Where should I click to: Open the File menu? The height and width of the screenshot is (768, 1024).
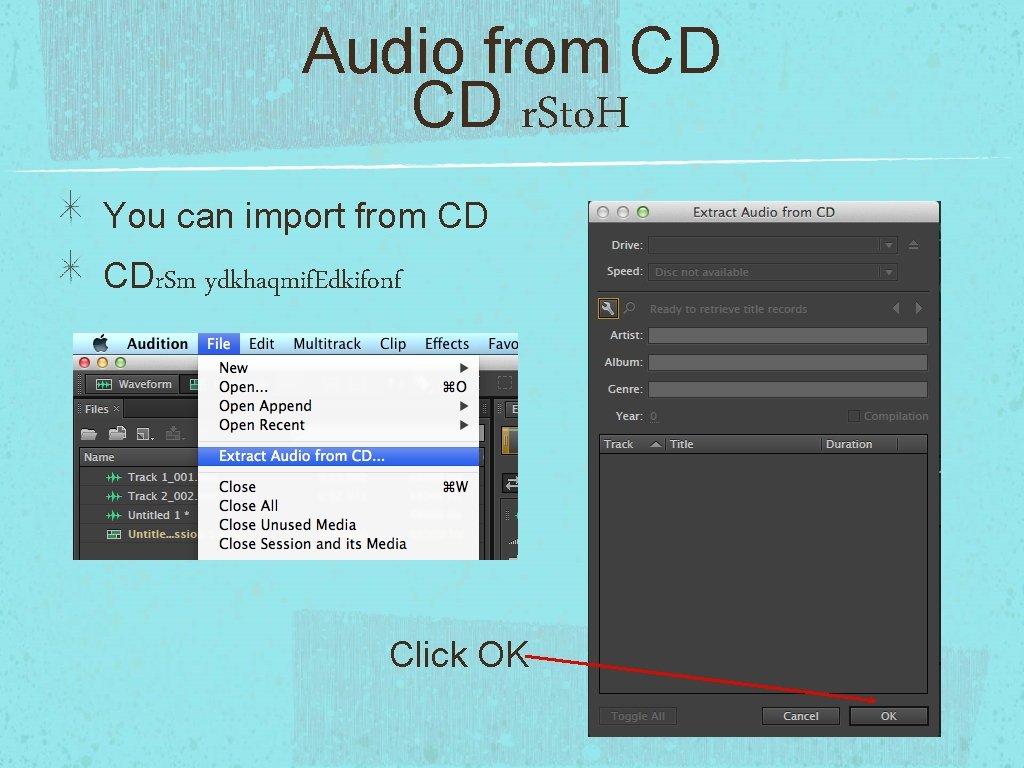click(219, 344)
